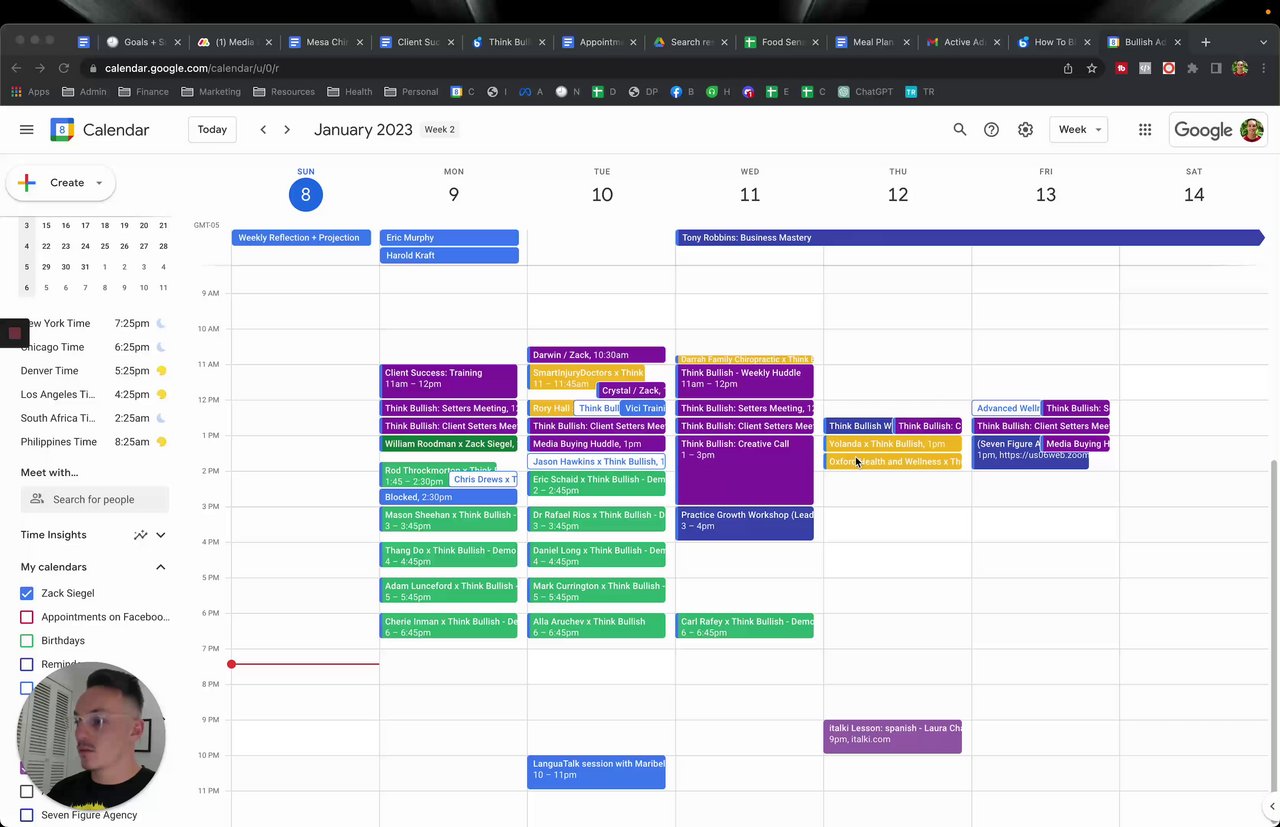The height and width of the screenshot is (827, 1280).
Task: Open the TR bookmark
Action: point(920,92)
